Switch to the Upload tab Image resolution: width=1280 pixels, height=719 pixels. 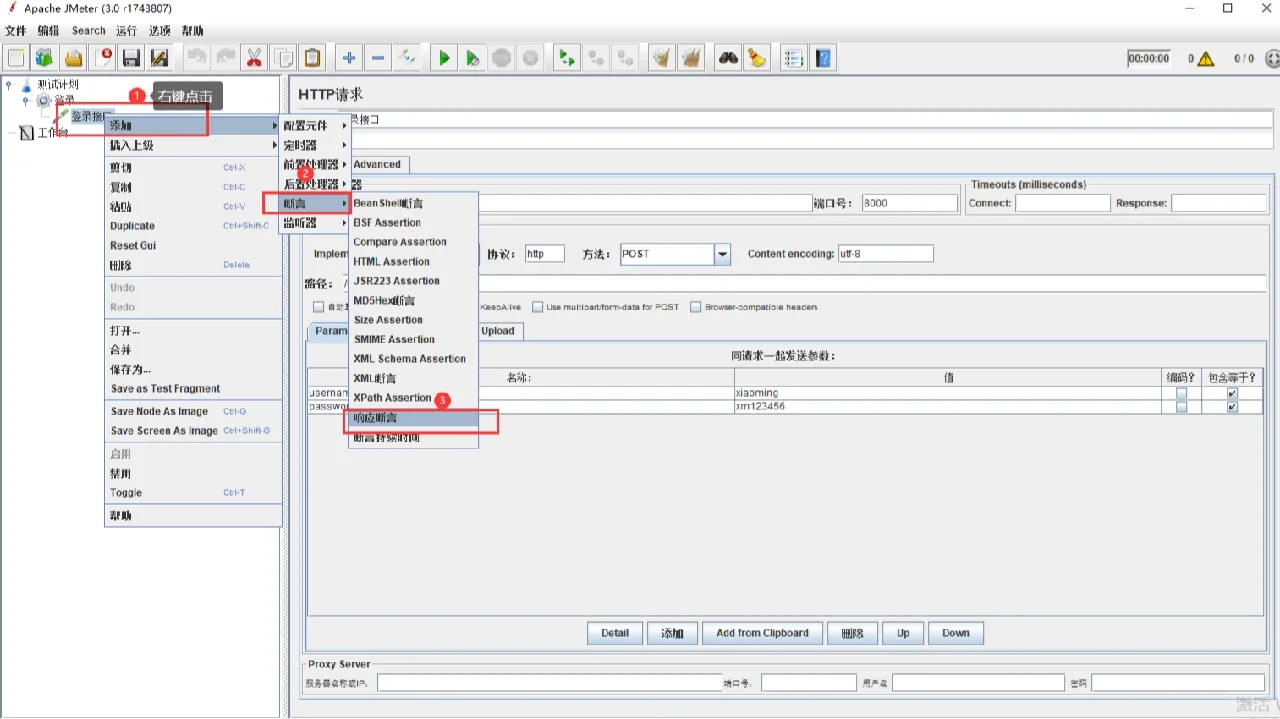tap(498, 331)
